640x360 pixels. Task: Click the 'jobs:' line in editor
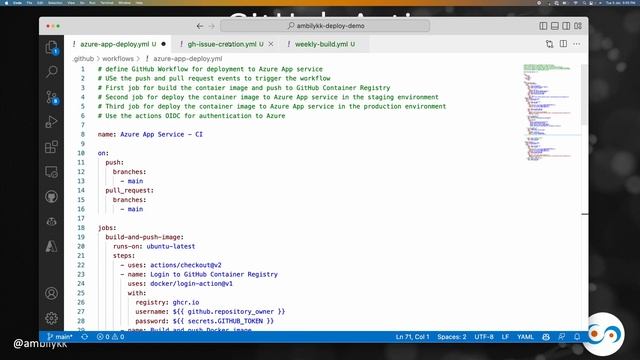[x=107, y=228]
